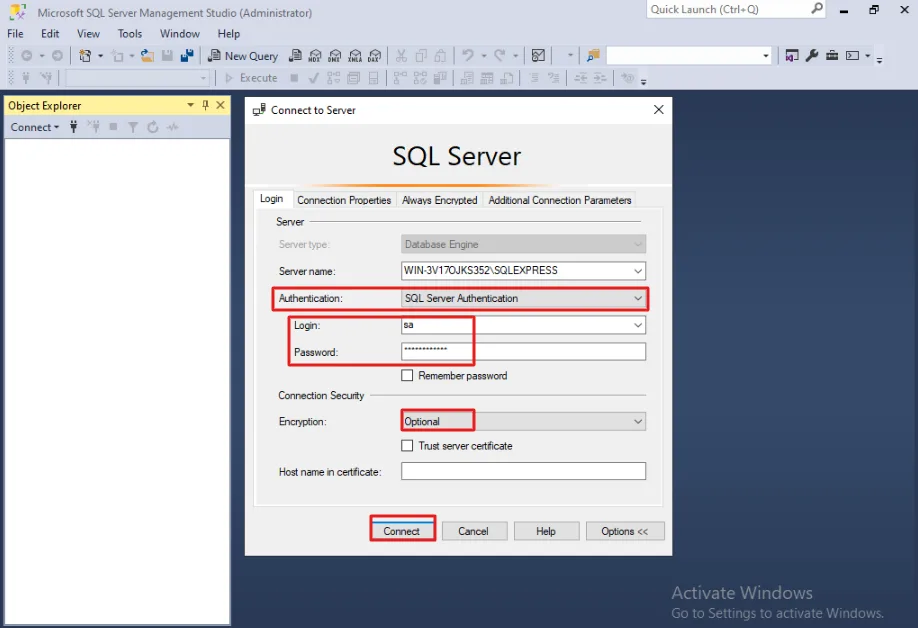This screenshot has width=918, height=628.
Task: Click the Save All toolbar icon
Action: click(187, 56)
